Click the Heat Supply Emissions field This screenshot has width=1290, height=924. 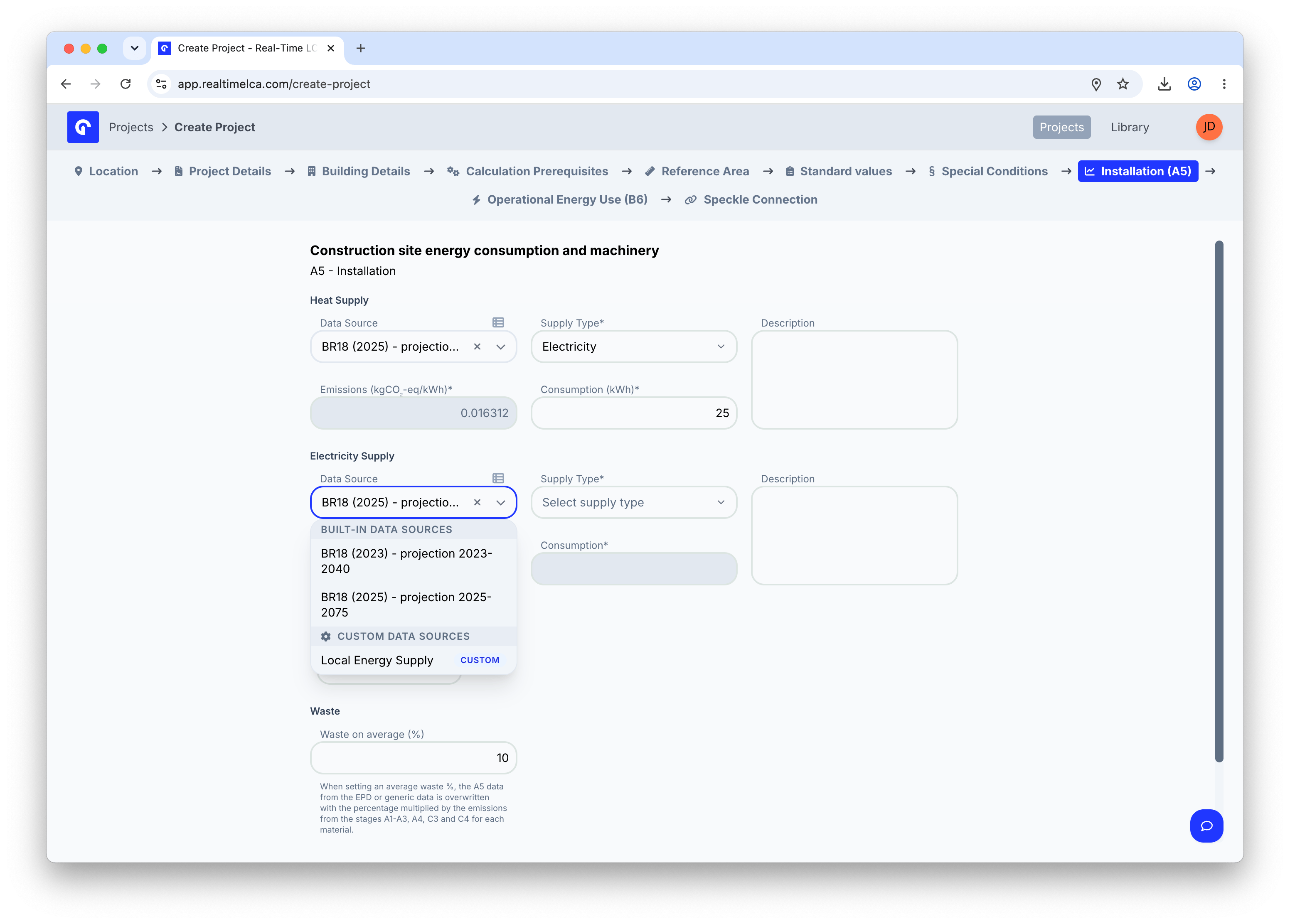click(414, 413)
